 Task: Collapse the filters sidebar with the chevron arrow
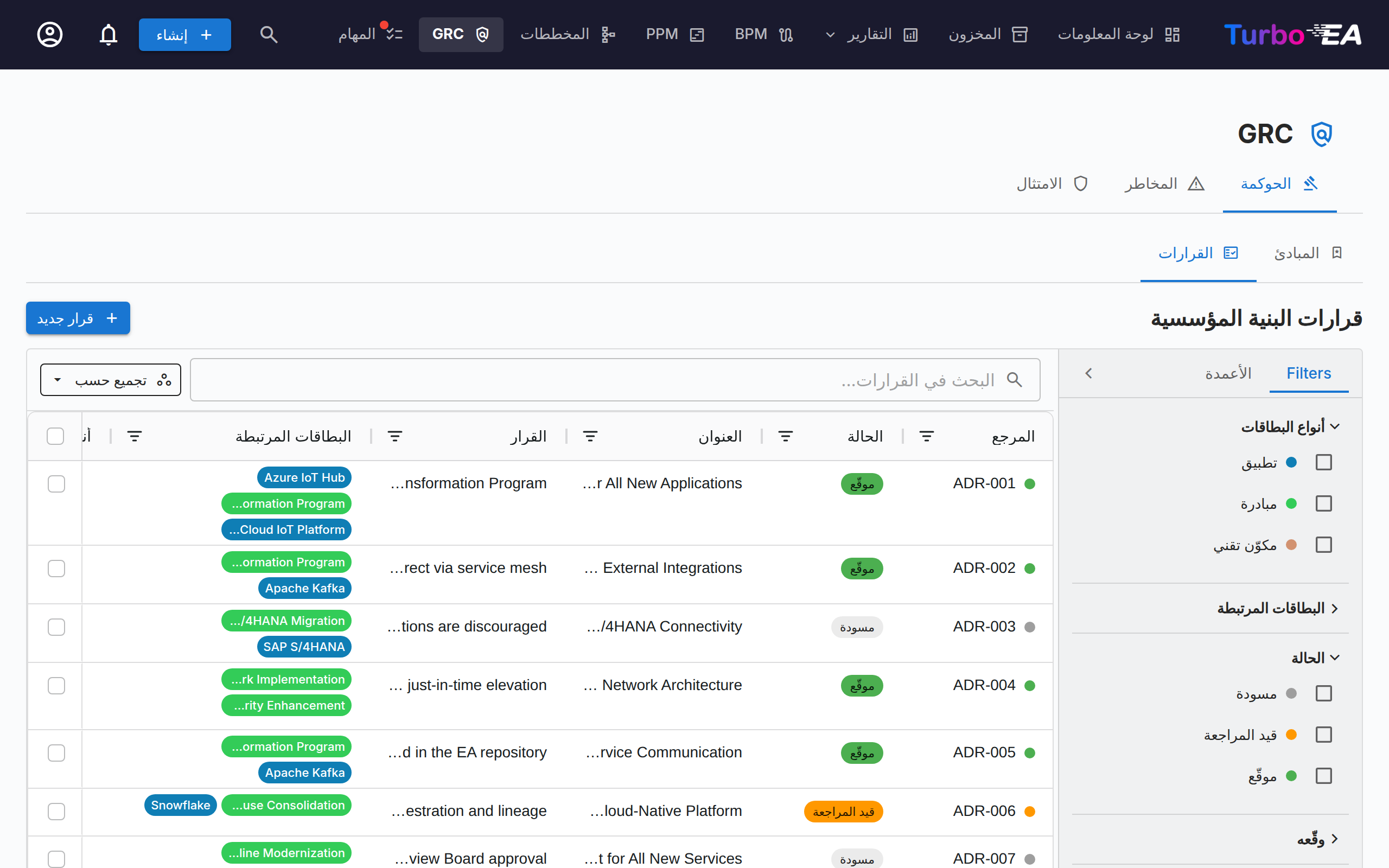click(x=1089, y=373)
